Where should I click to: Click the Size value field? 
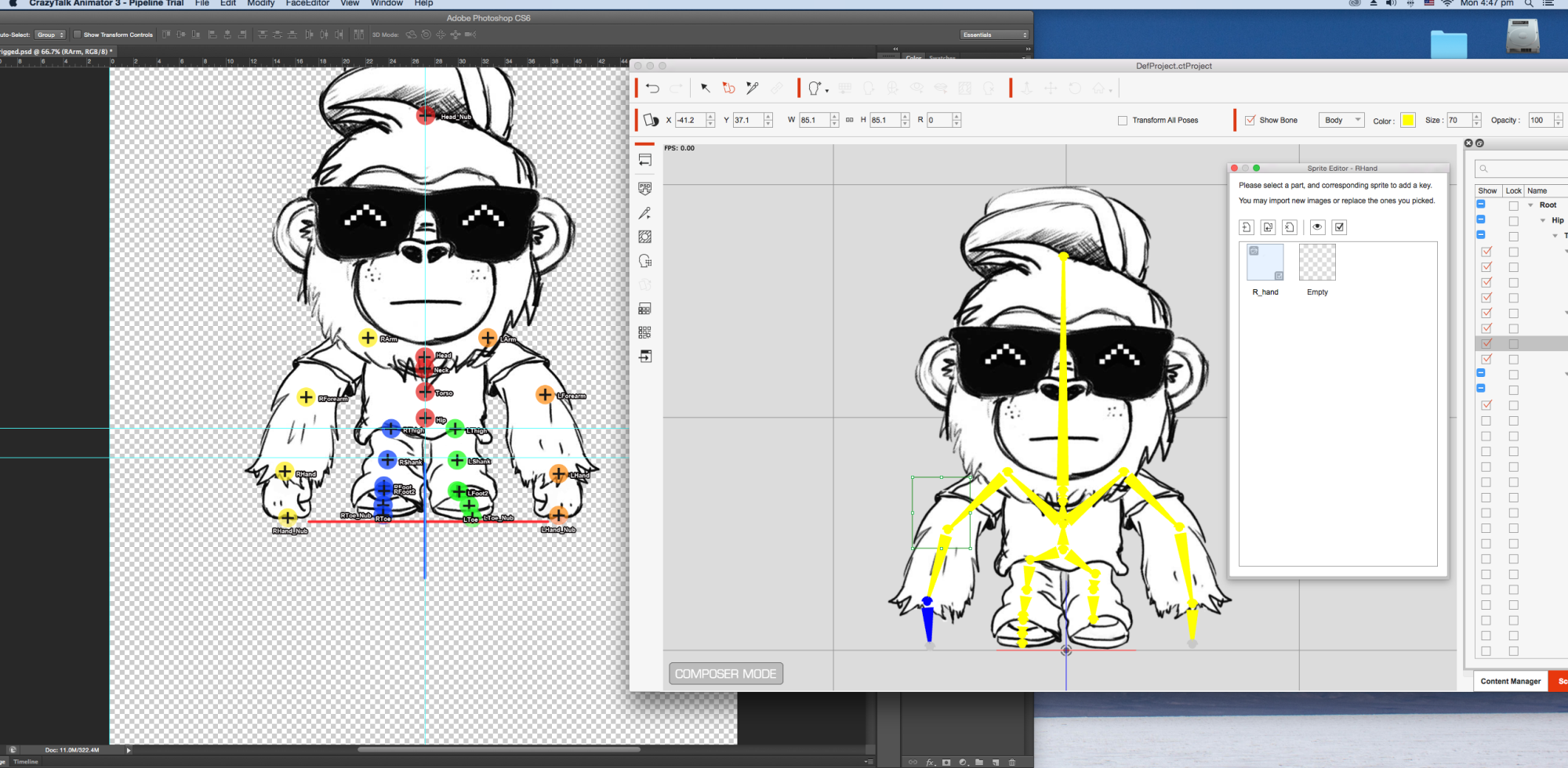click(x=1459, y=120)
